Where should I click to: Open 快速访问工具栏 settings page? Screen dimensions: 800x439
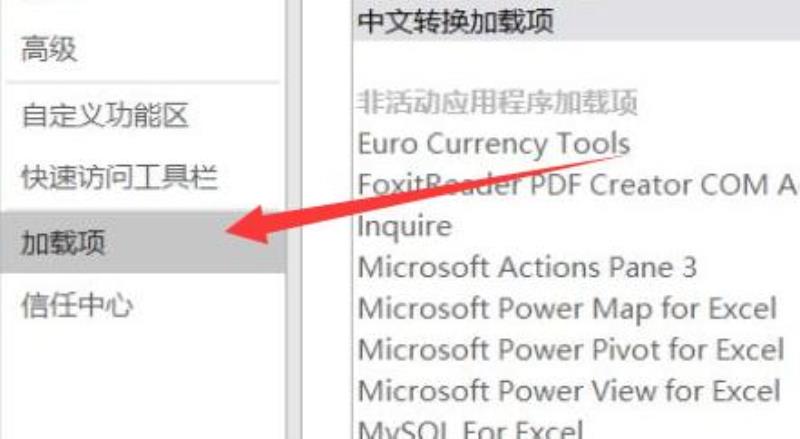(x=119, y=178)
